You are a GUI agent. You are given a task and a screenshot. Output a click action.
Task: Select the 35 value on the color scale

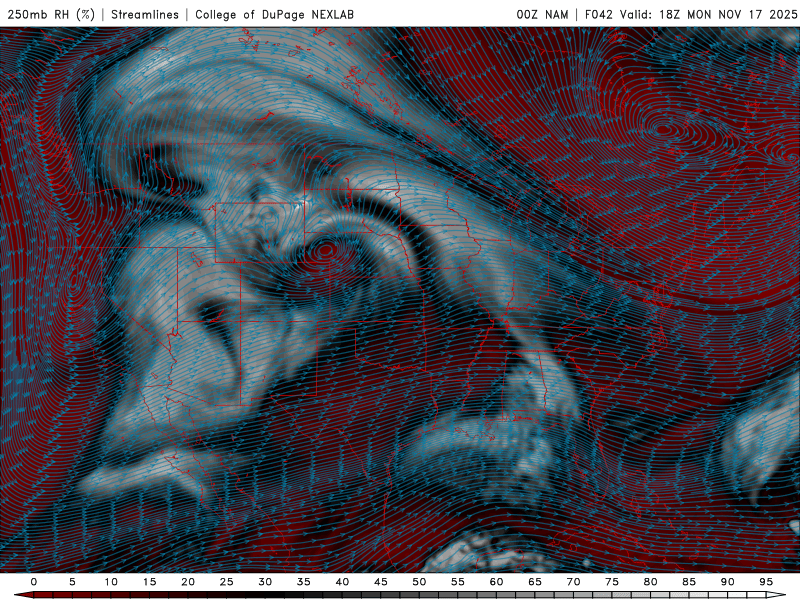[304, 582]
